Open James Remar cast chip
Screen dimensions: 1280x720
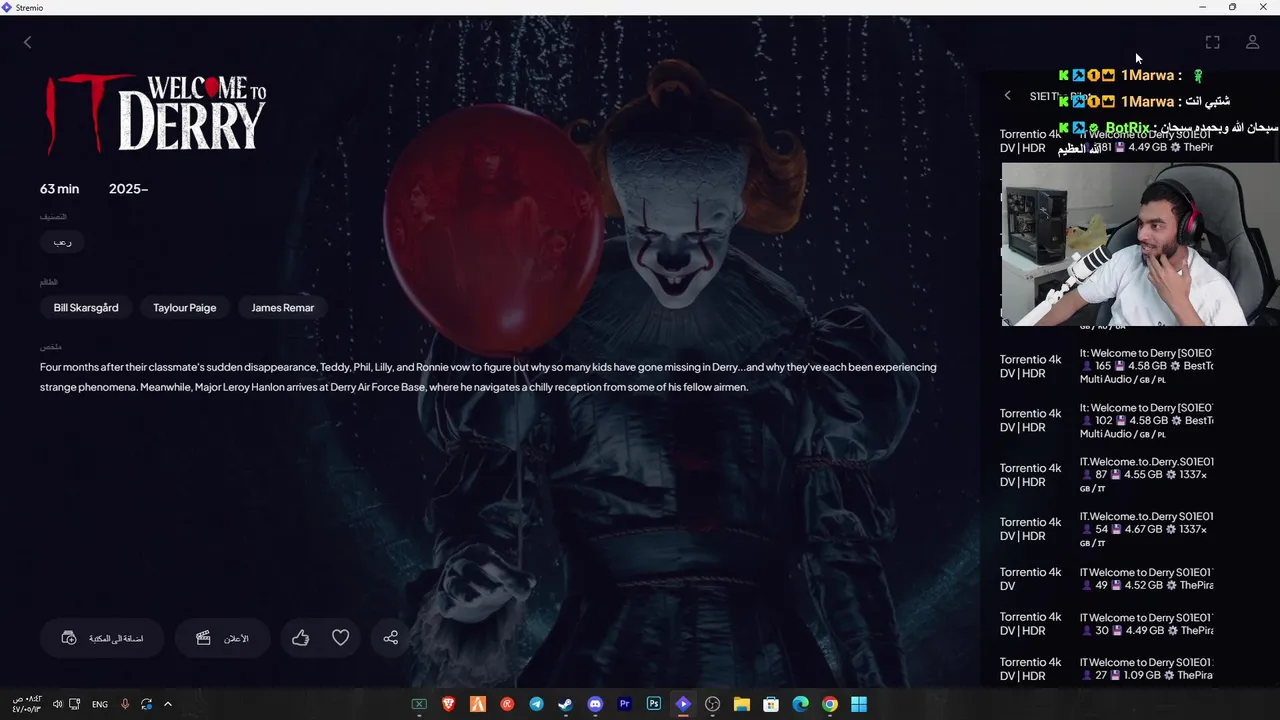283,308
